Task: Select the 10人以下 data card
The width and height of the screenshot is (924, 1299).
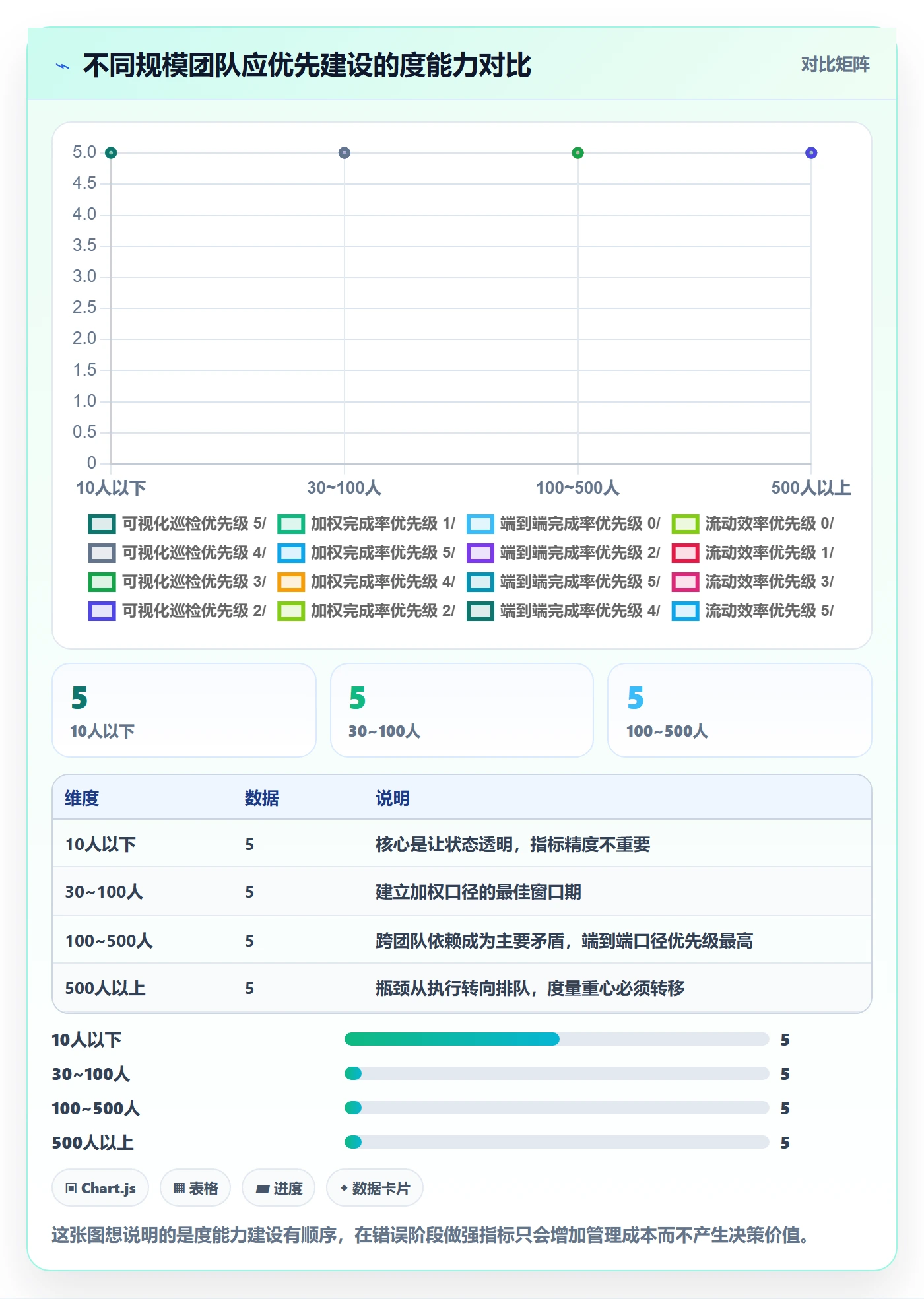Action: pyautogui.click(x=184, y=710)
